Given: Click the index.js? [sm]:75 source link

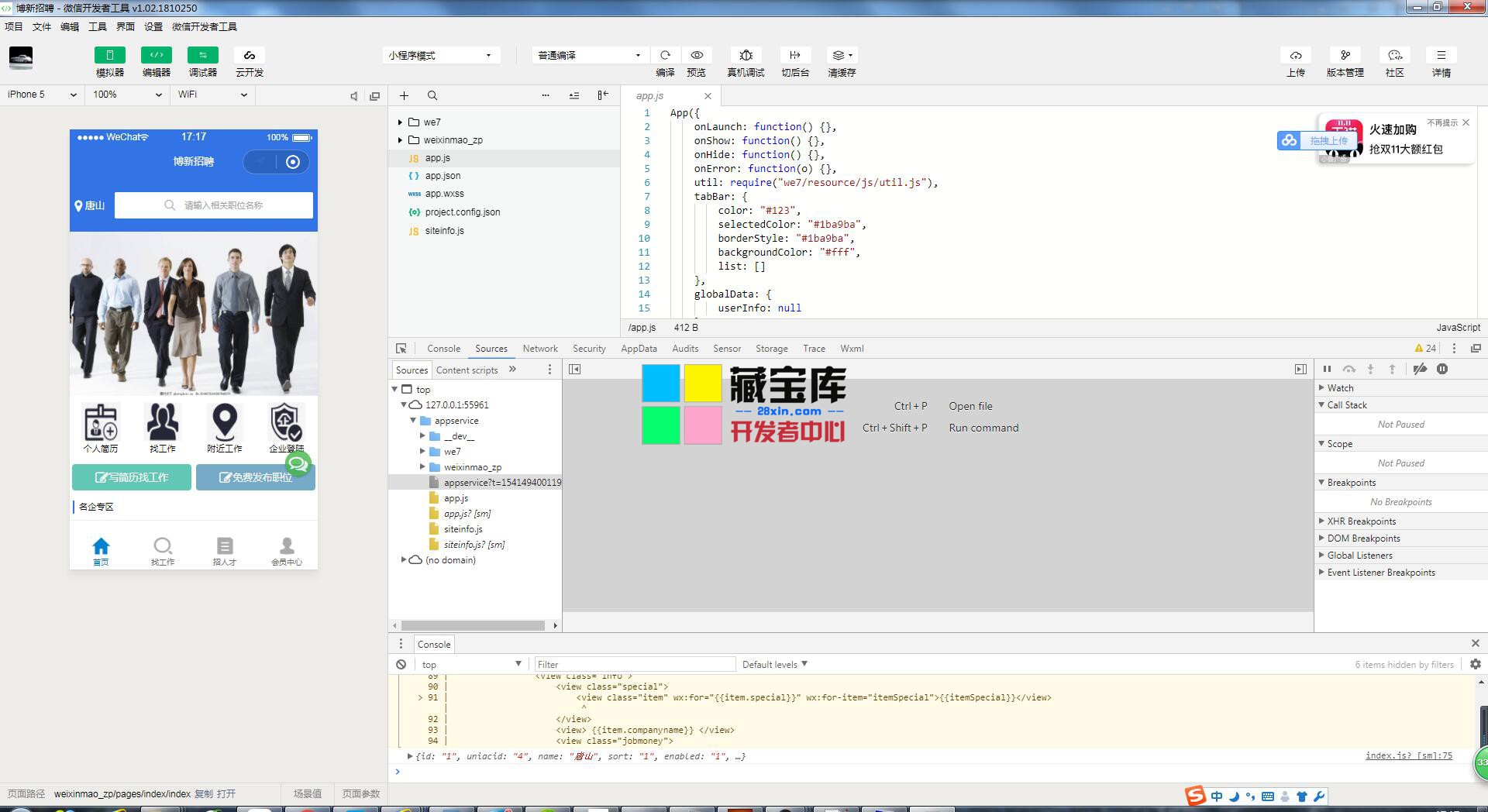Looking at the screenshot, I should pyautogui.click(x=1408, y=755).
